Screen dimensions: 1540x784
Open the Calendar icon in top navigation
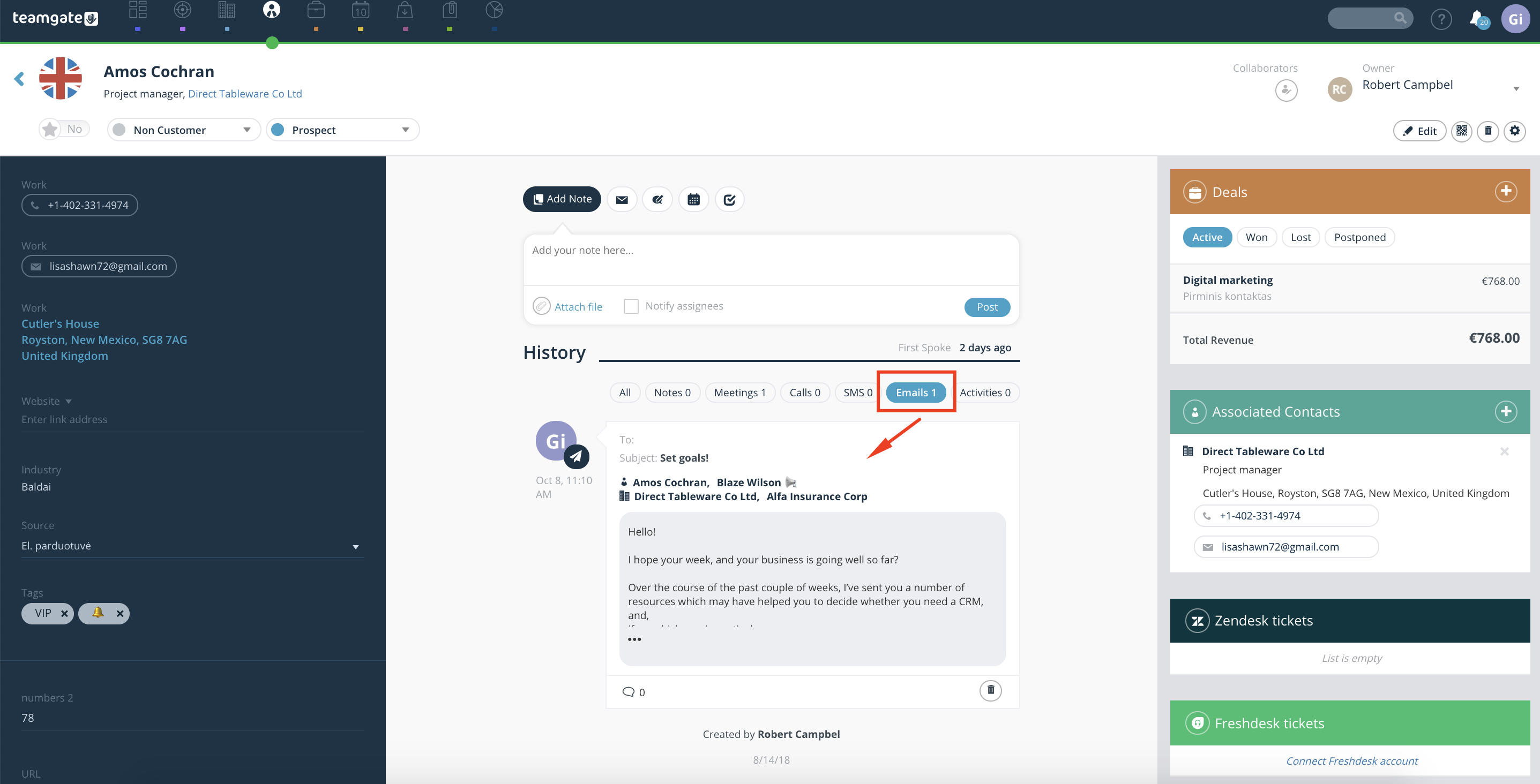click(361, 10)
